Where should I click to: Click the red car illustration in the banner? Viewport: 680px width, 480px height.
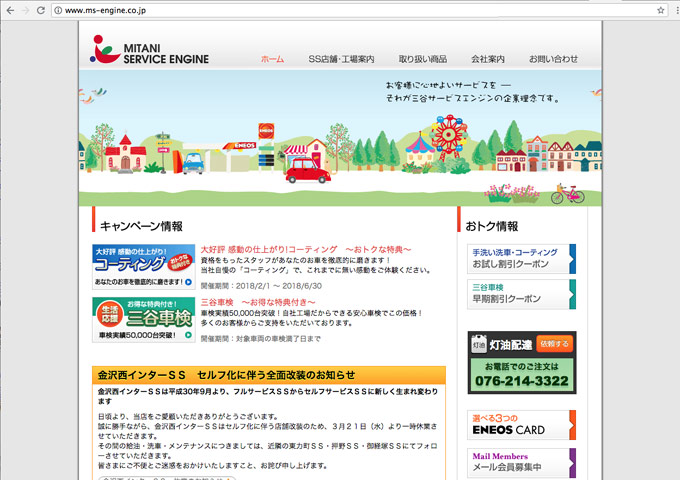point(307,169)
